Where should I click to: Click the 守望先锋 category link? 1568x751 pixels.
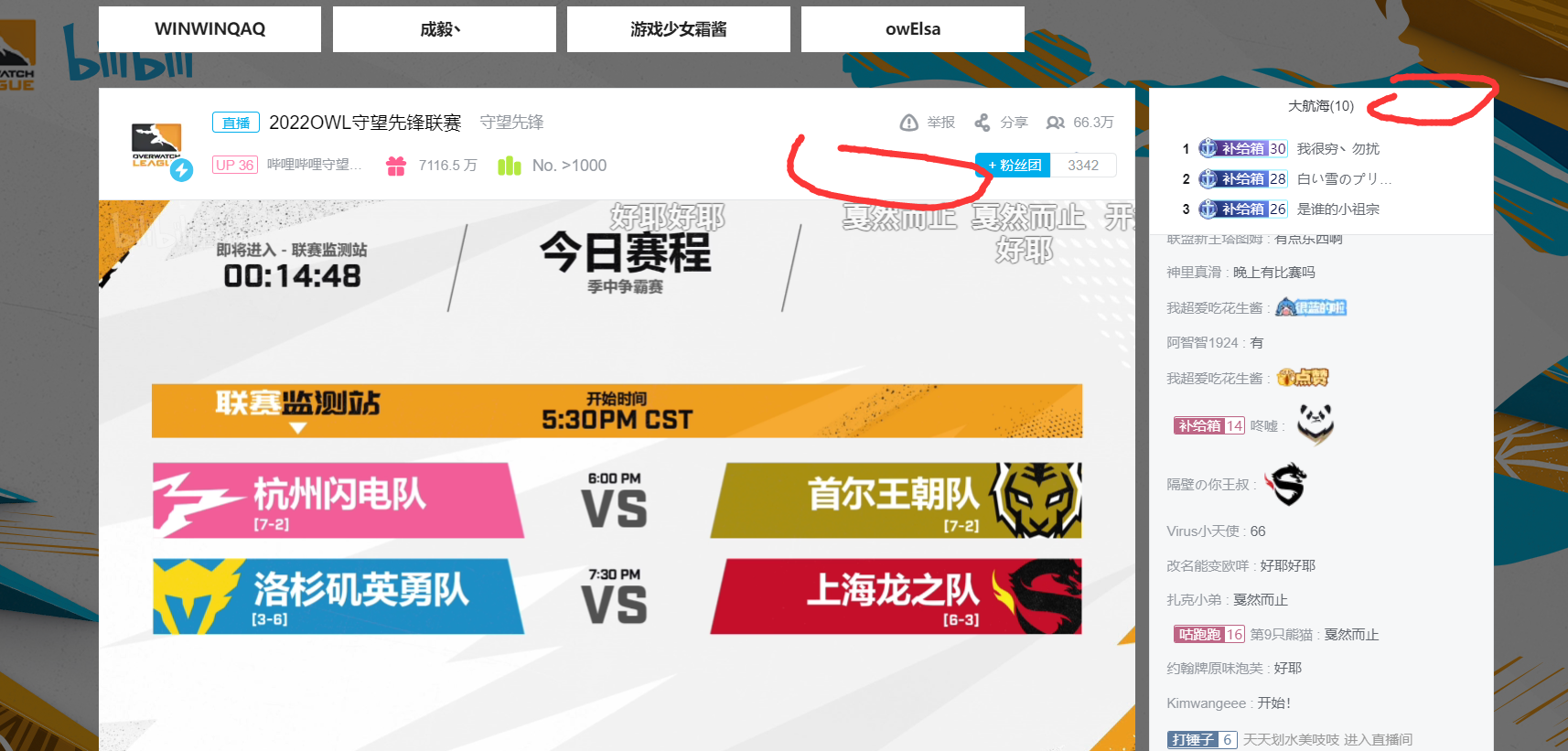pos(511,122)
